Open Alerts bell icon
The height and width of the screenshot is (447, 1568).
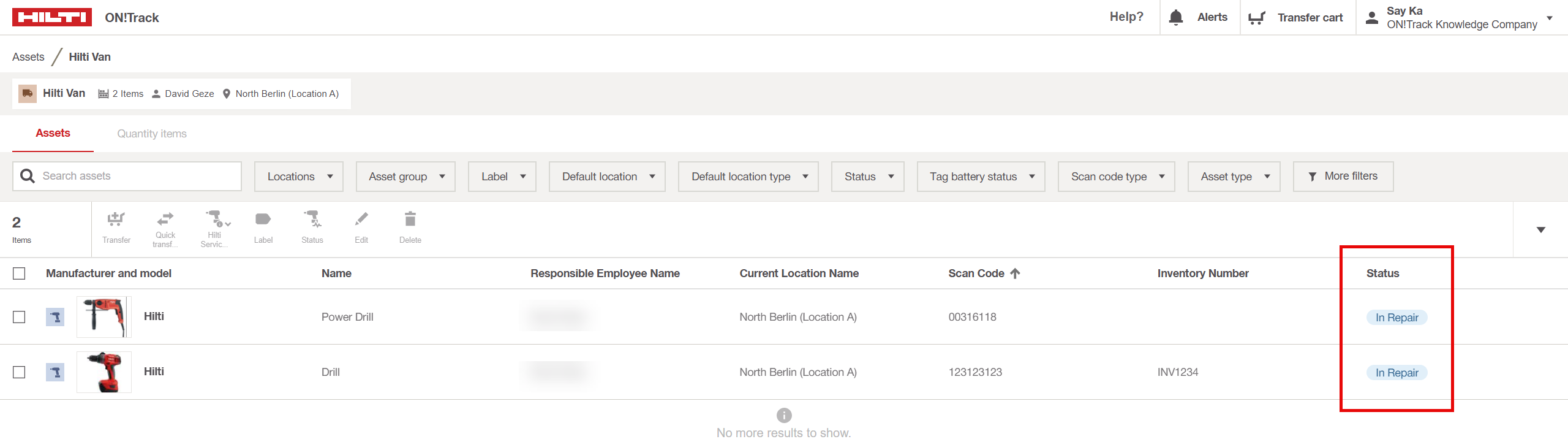1175,18
